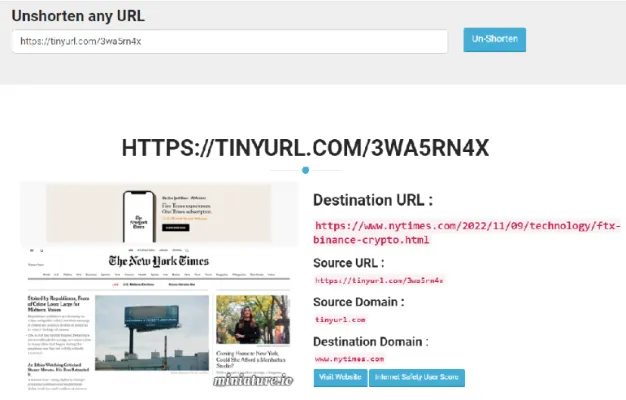Open the nytimes.com destination URL link
Viewport: 626px width, 400px height.
tap(467, 233)
